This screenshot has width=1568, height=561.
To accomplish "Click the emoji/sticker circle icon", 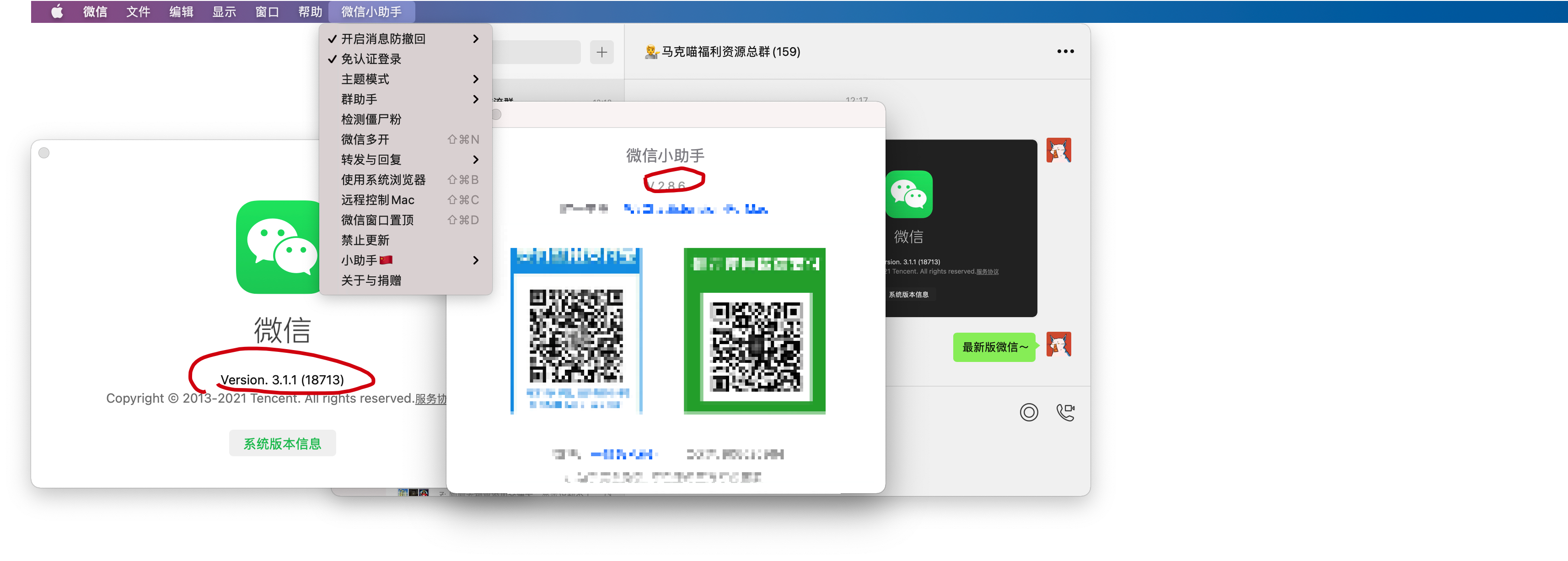I will pyautogui.click(x=1028, y=412).
